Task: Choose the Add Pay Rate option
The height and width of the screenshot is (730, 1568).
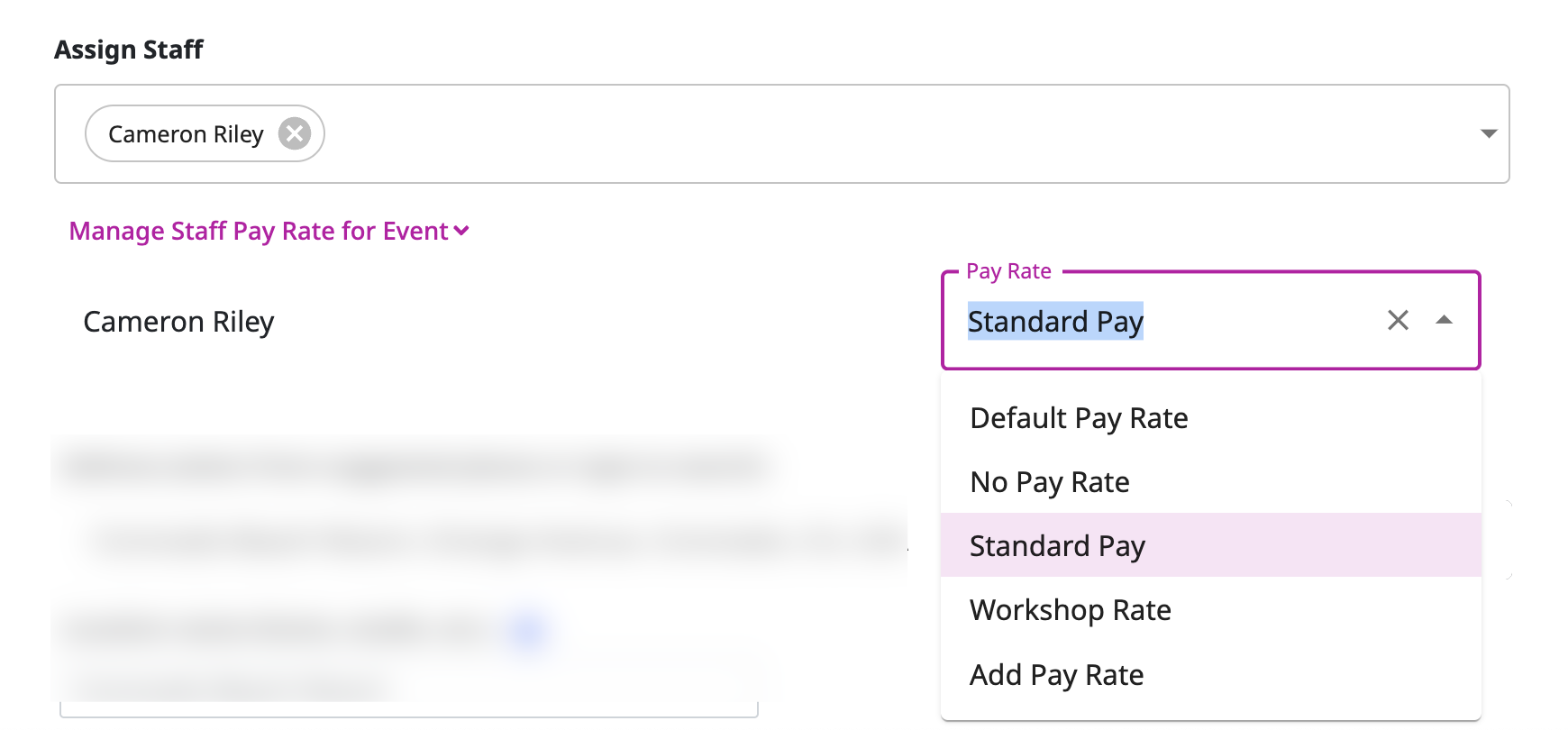Action: pyautogui.click(x=1056, y=675)
